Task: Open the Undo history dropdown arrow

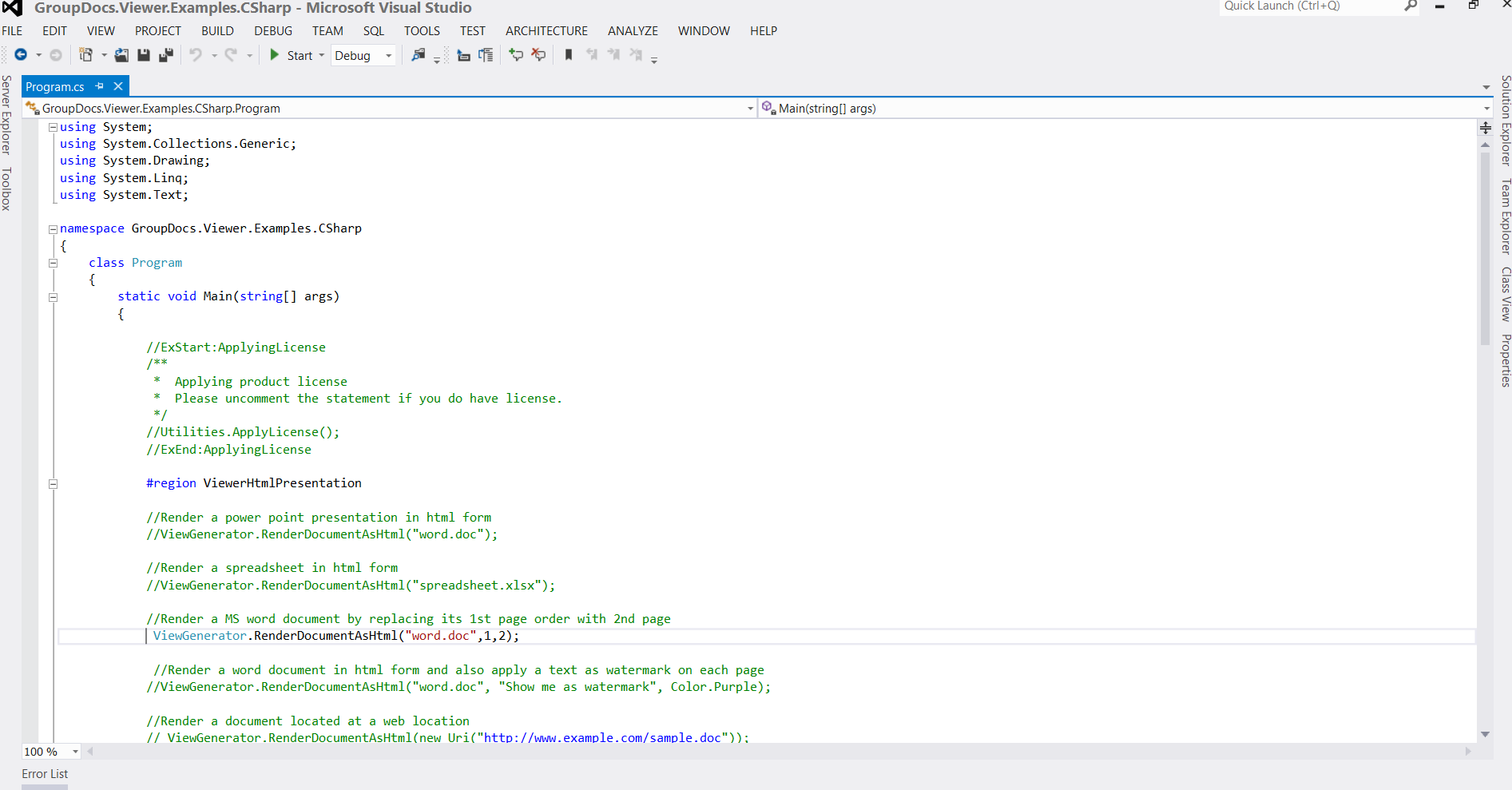Action: 214,55
